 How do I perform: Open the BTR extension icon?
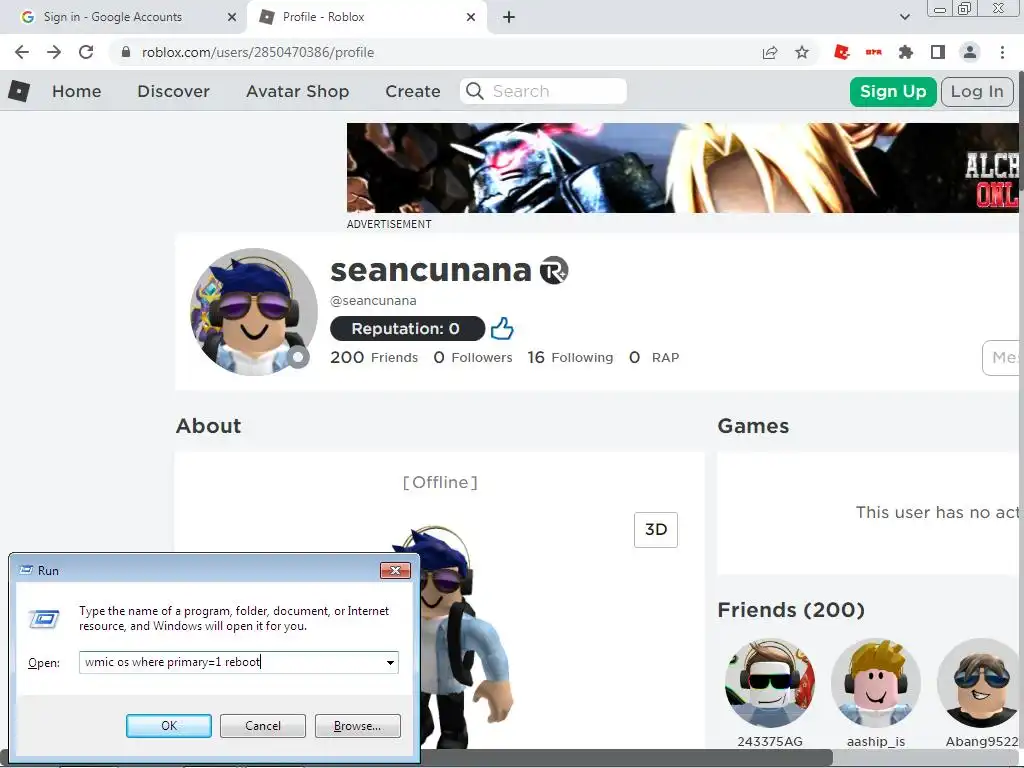(x=874, y=52)
